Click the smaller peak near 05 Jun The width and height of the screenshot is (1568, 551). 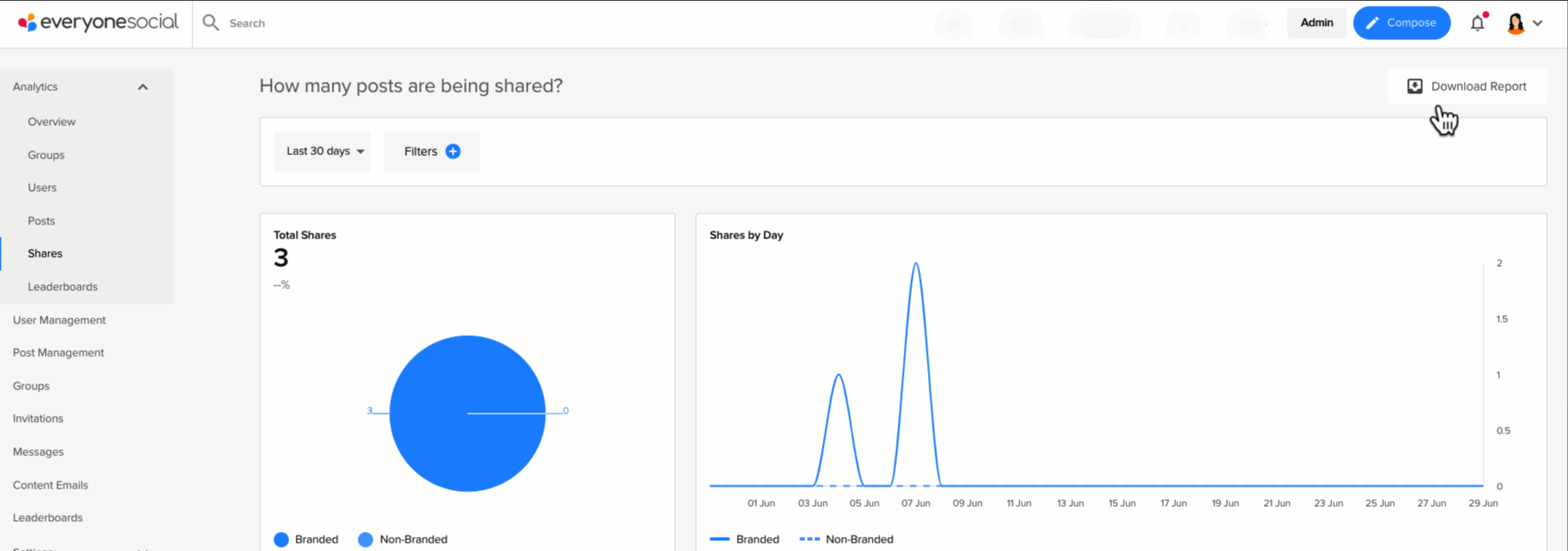(x=839, y=376)
